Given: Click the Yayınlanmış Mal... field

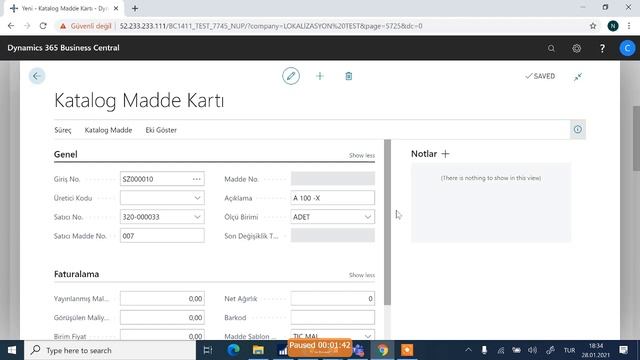Looking at the screenshot, I should click(x=162, y=298).
